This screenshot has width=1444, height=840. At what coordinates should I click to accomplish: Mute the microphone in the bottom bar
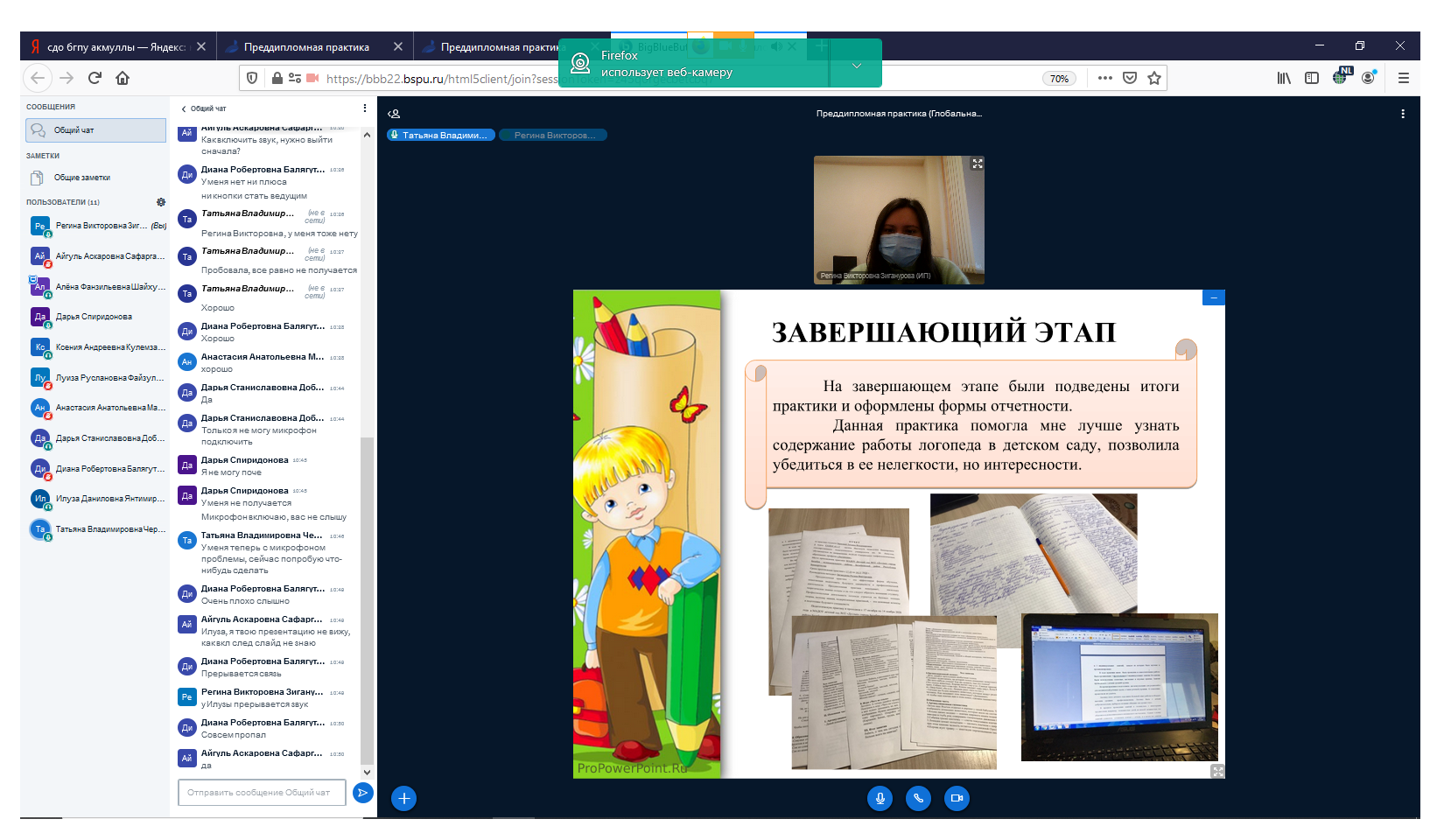pos(880,798)
